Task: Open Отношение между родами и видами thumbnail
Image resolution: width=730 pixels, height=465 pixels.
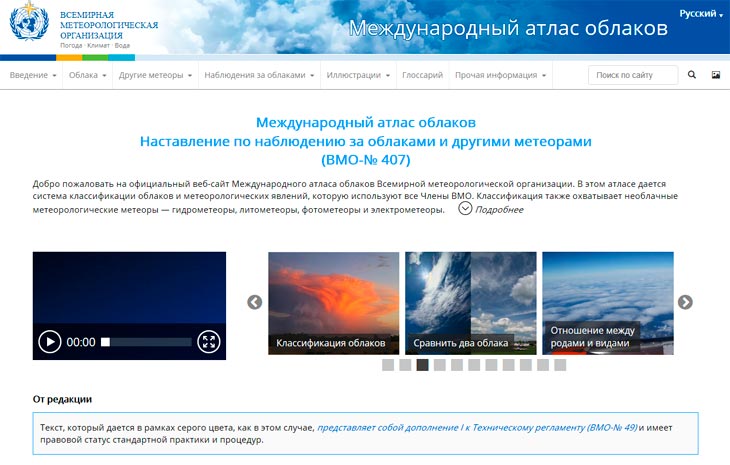Action: [608, 303]
